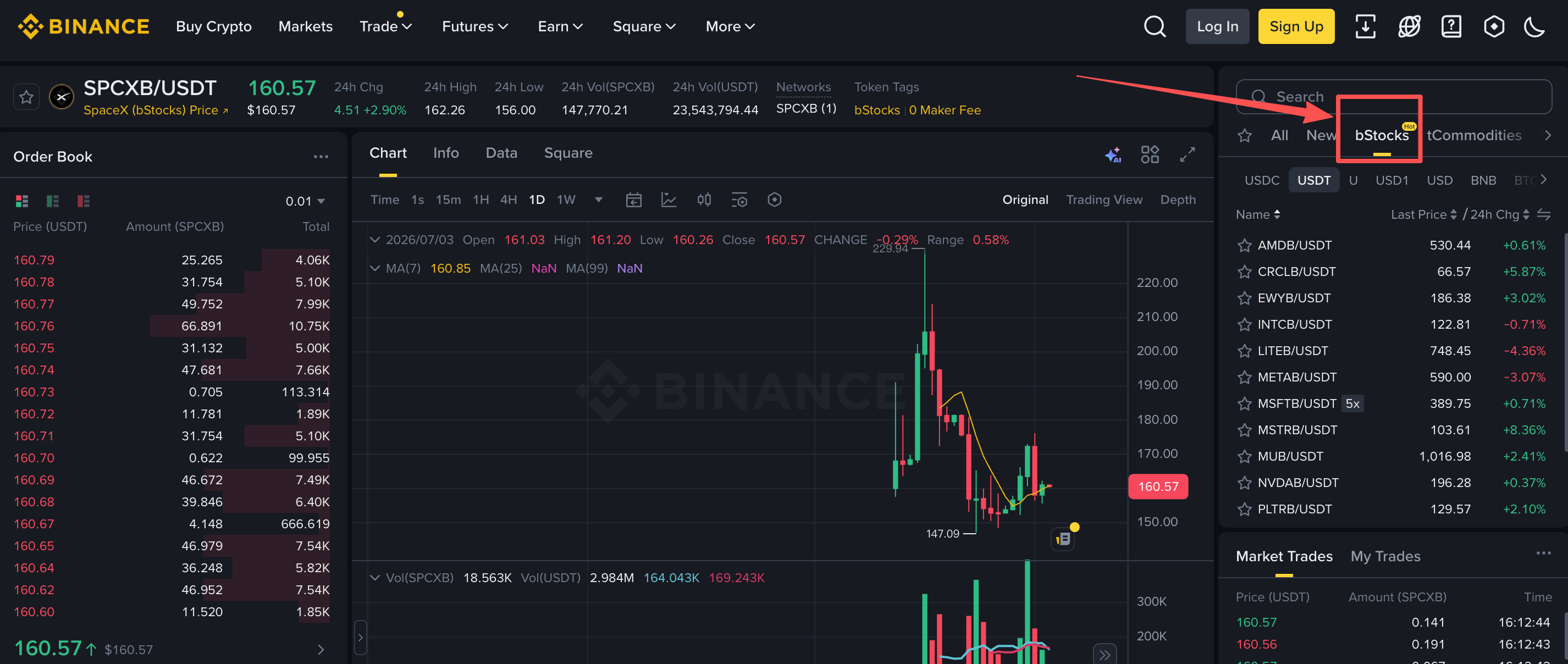Sort market list by Name

pyautogui.click(x=1257, y=214)
